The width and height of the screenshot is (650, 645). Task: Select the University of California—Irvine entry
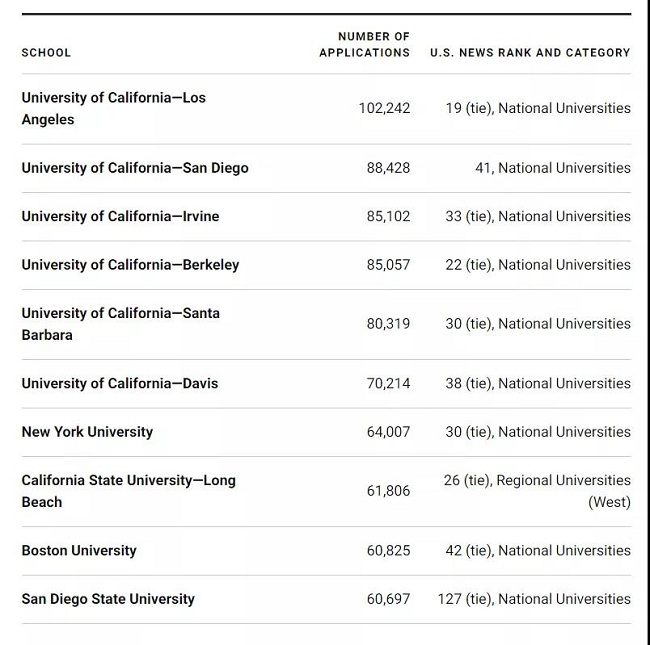(120, 216)
